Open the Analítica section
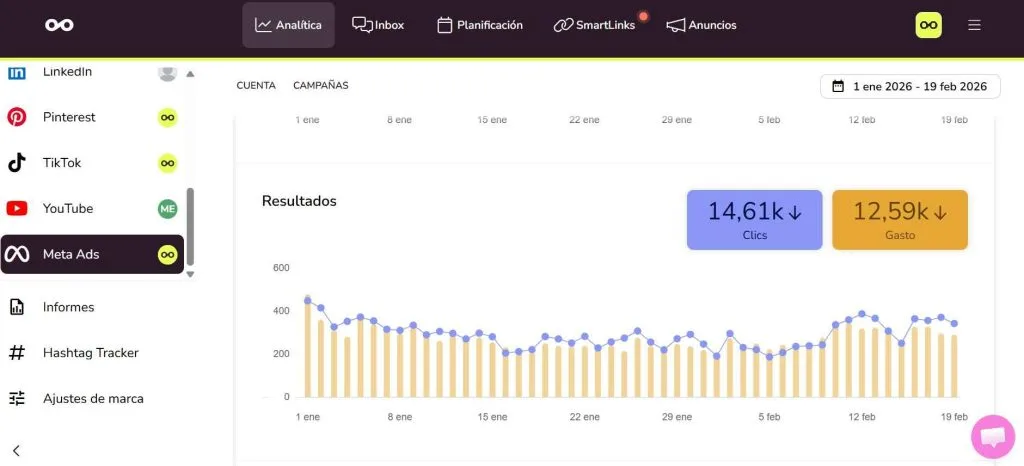The width and height of the screenshot is (1024, 466). pos(289,25)
